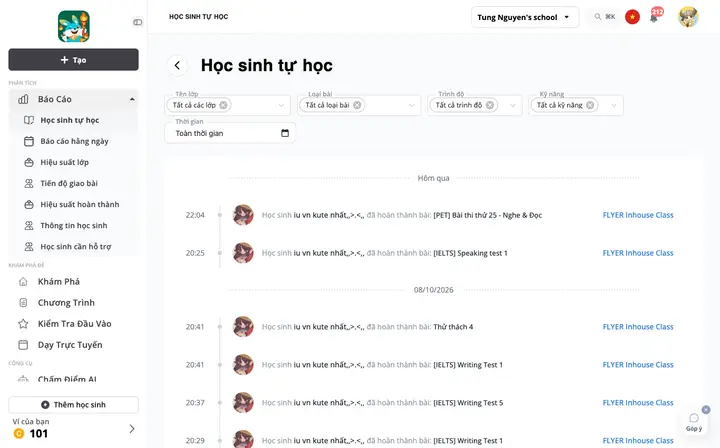Click student avatar in 20:25 entry
Screen dimensions: 720x448
click(x=243, y=253)
